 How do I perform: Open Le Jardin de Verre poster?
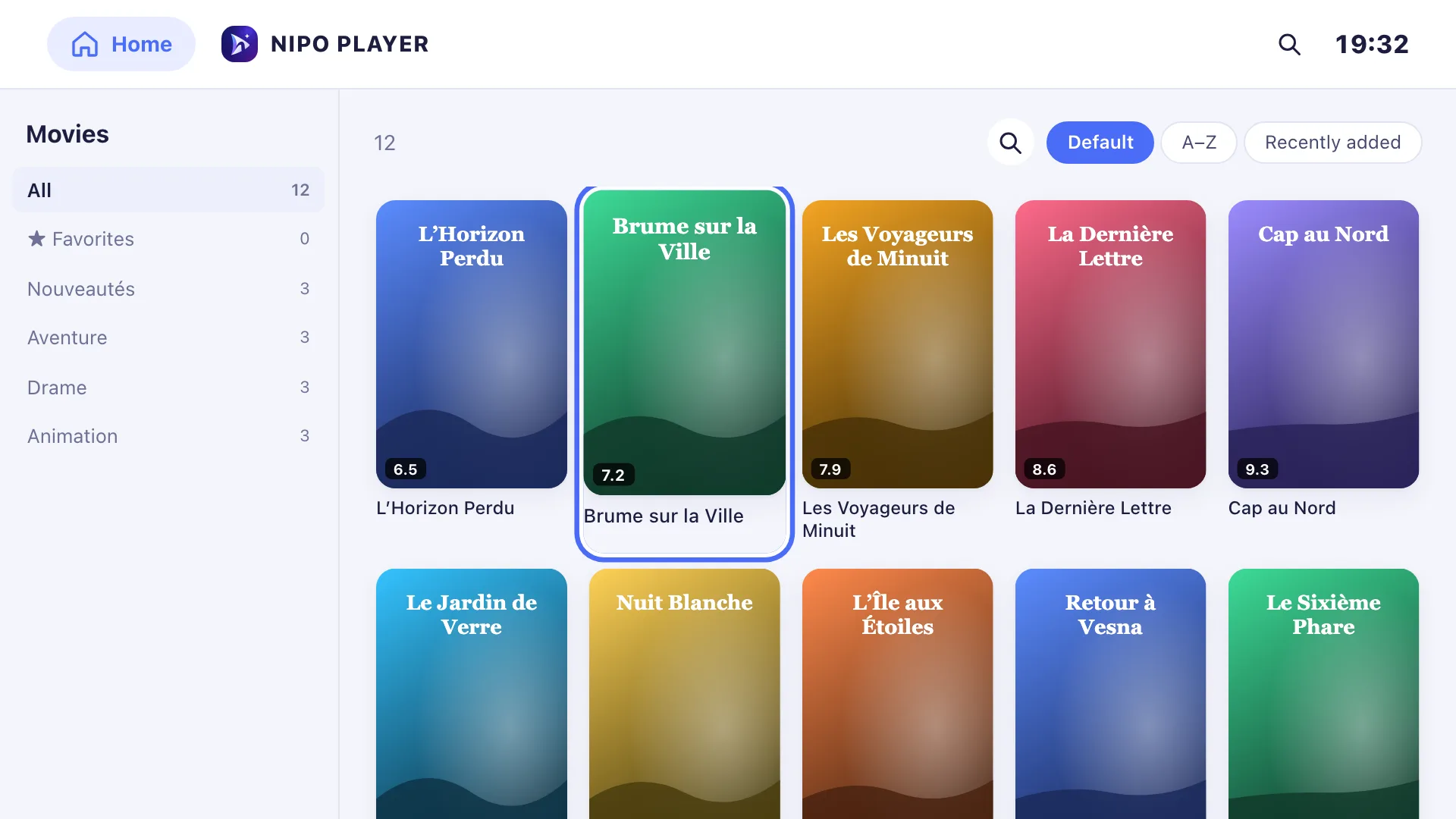pos(471,694)
